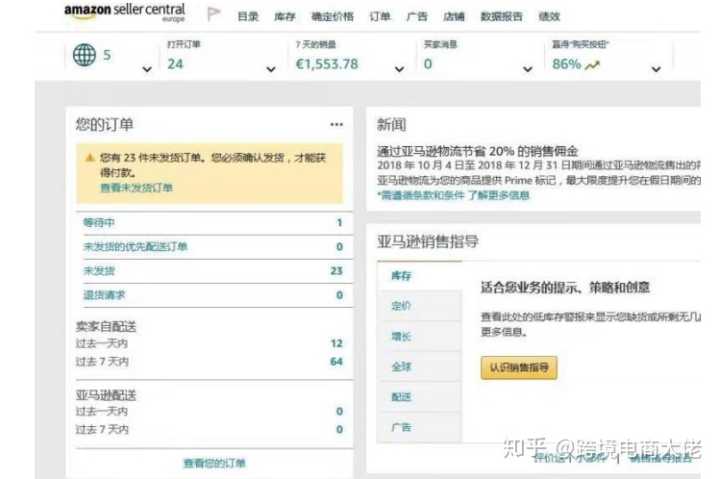
Task: Switch to the 全球 tab in sales coaching
Action: [401, 366]
